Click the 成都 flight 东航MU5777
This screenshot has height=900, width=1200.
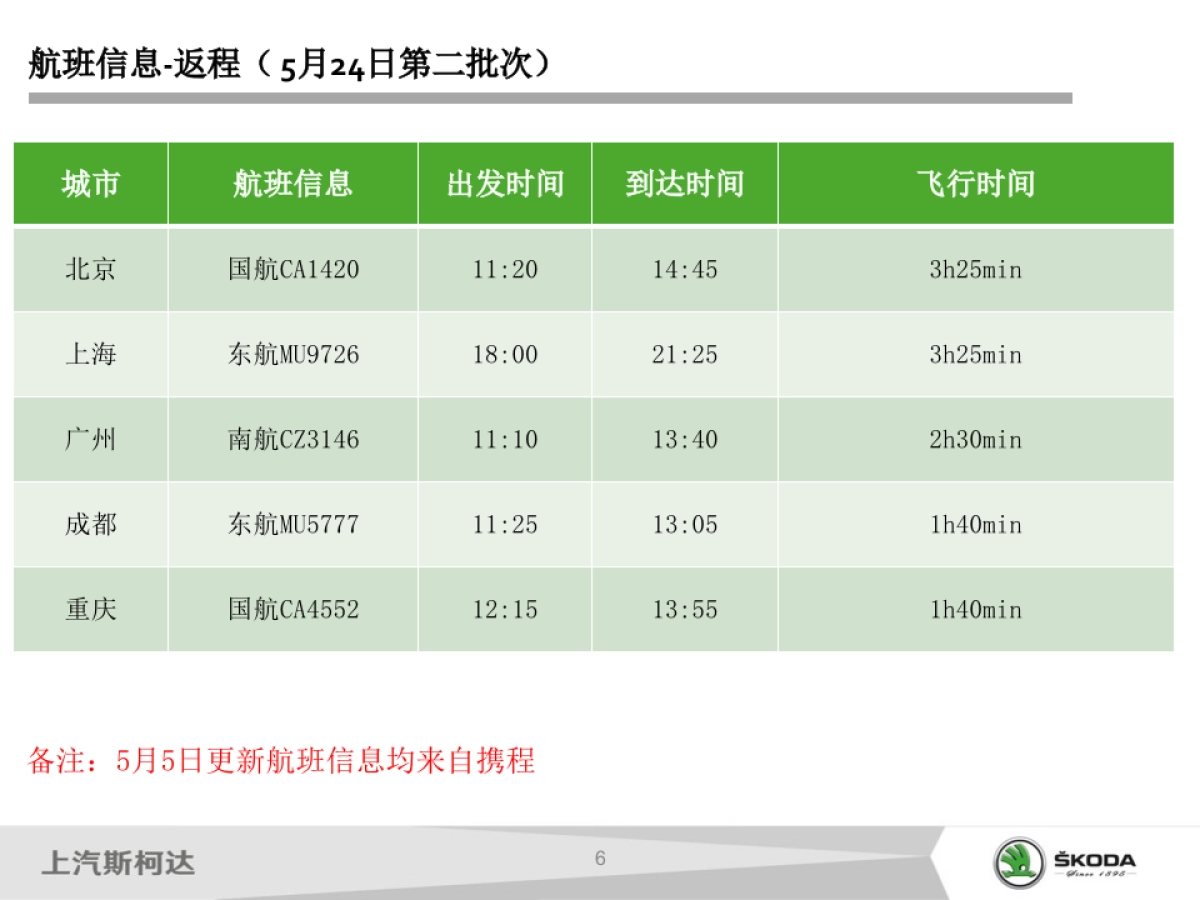[294, 524]
